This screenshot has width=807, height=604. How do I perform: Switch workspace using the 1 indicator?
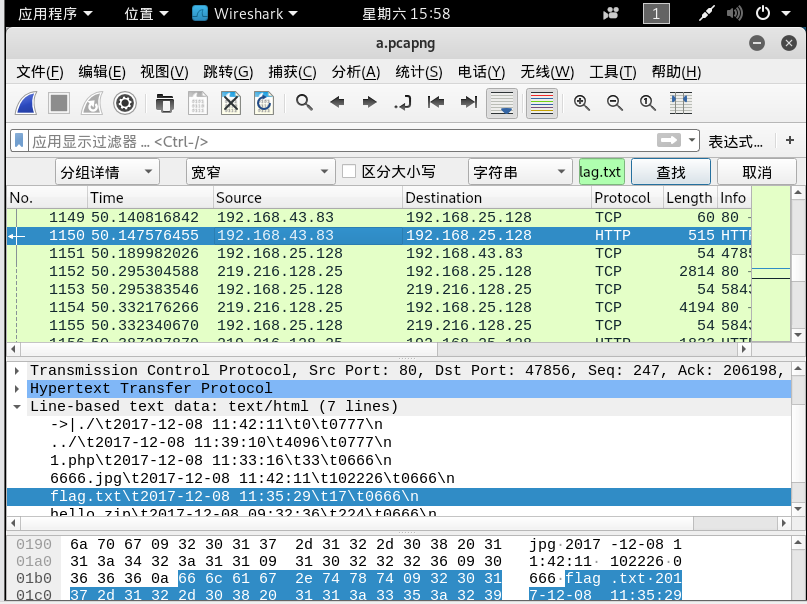pos(656,13)
